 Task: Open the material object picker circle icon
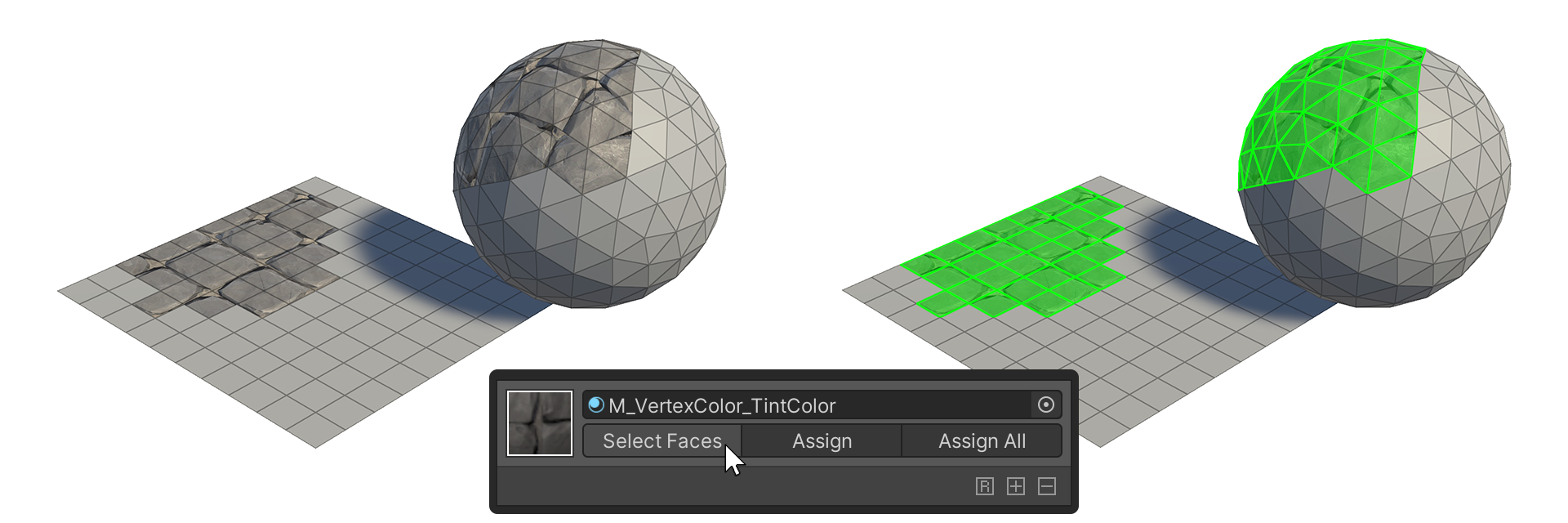coord(1046,405)
